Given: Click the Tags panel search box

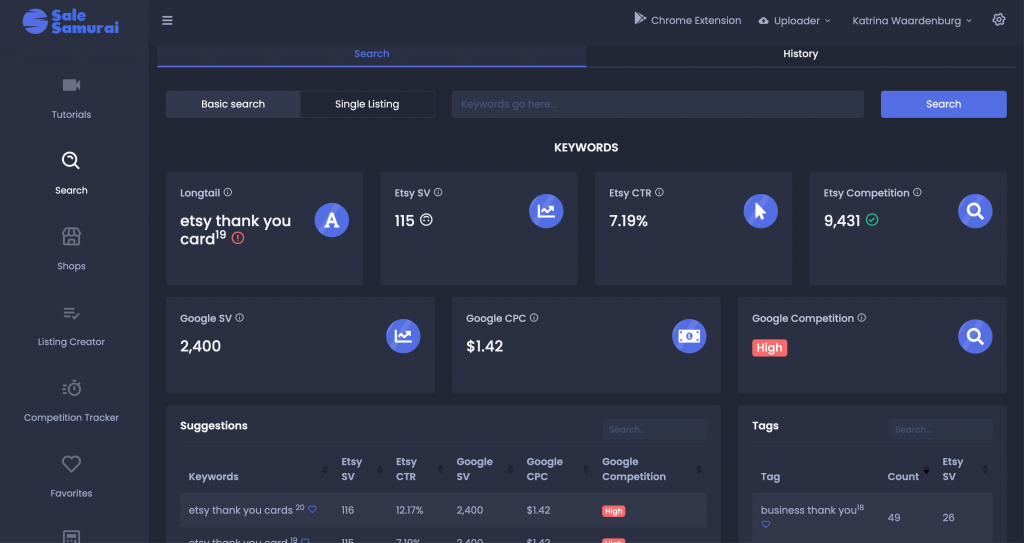Looking at the screenshot, I should pos(940,429).
